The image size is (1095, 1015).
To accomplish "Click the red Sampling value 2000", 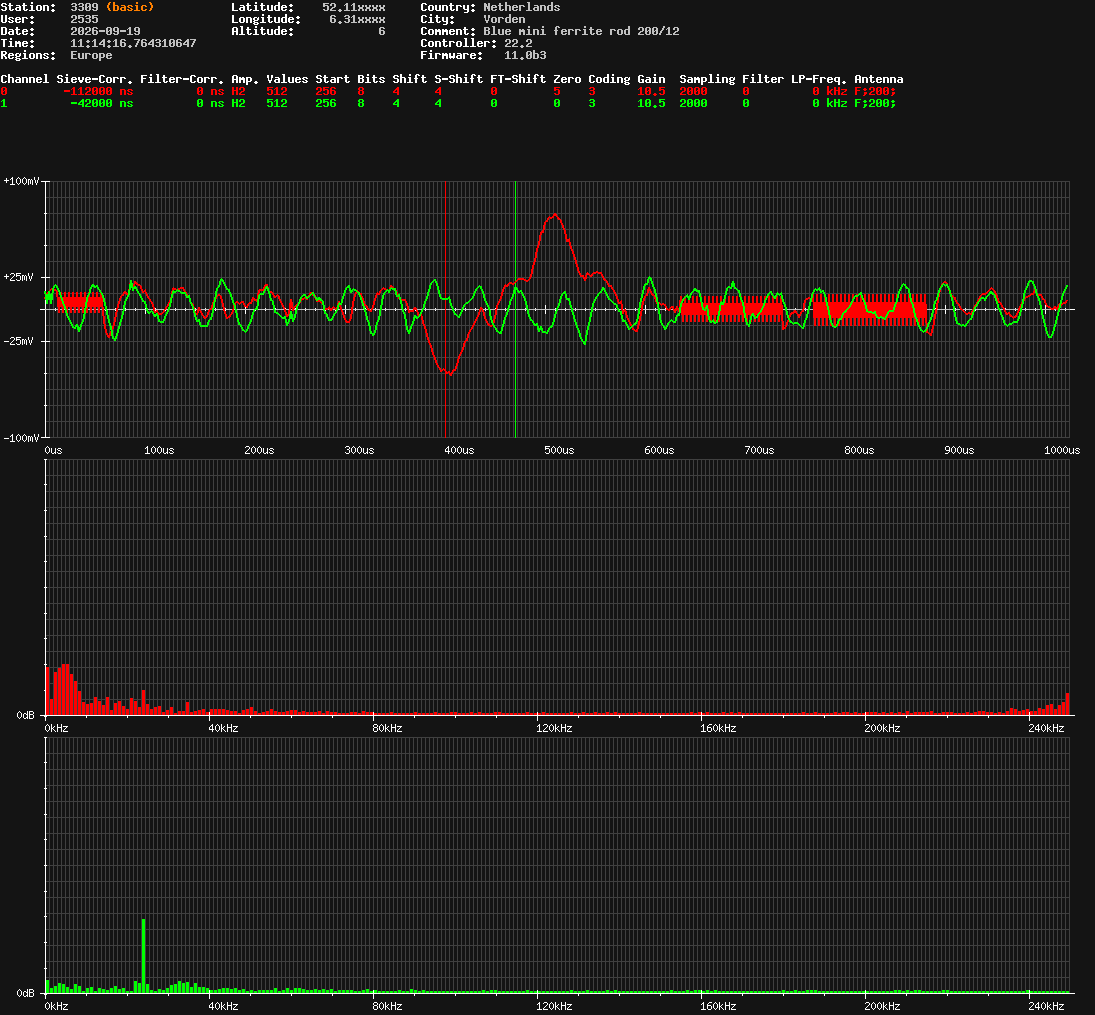I will 693,91.
